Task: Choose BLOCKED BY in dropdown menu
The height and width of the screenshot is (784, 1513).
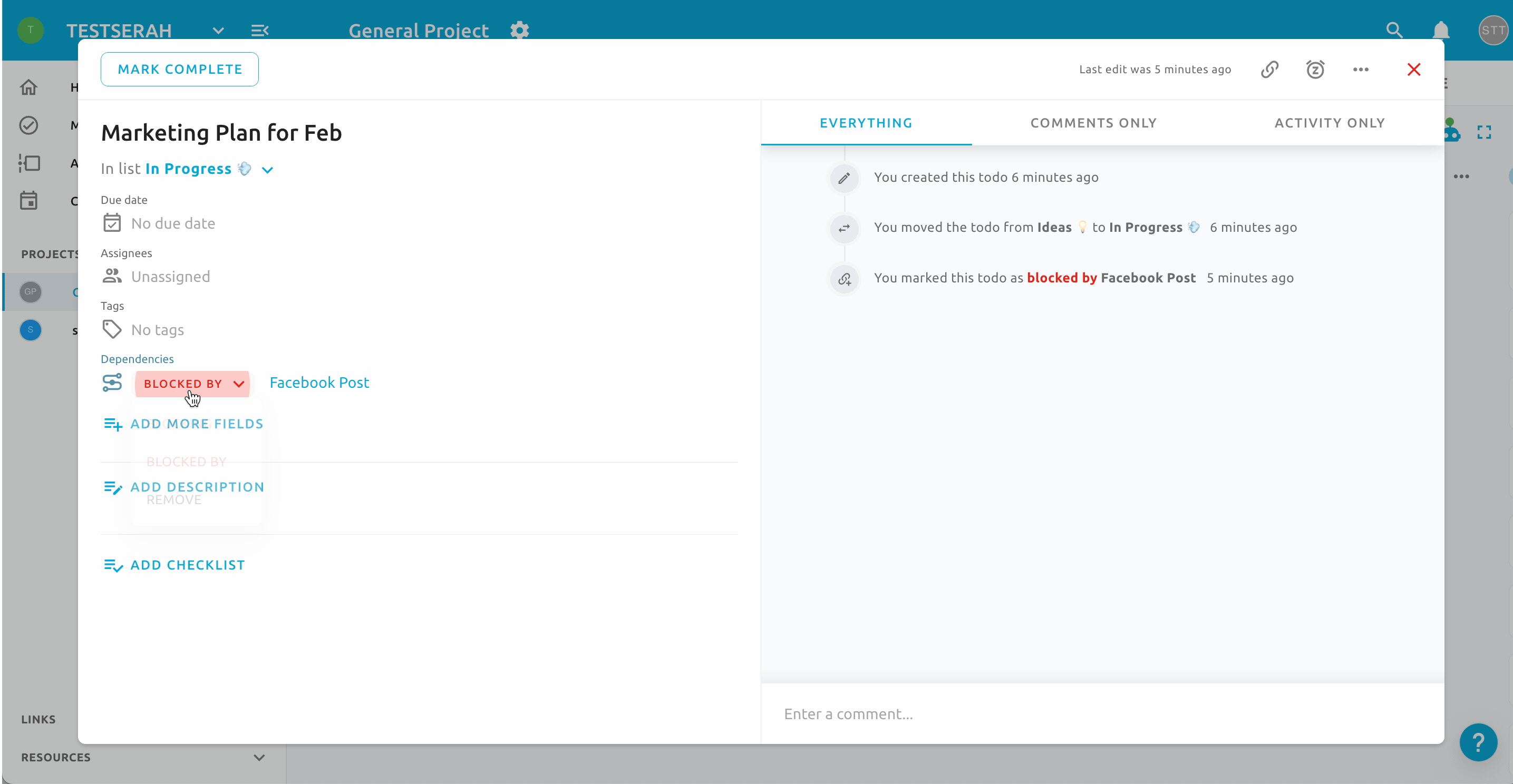Action: tap(186, 462)
